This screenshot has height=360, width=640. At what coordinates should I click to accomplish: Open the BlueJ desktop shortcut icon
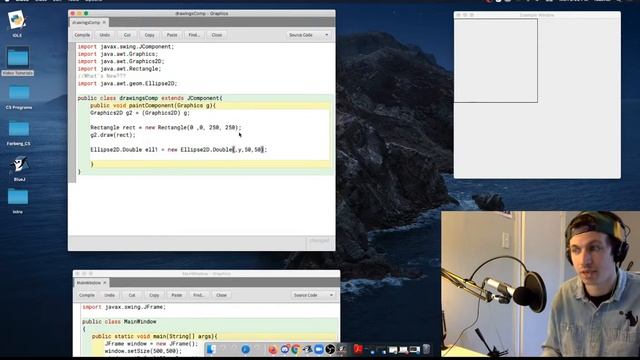[x=19, y=164]
